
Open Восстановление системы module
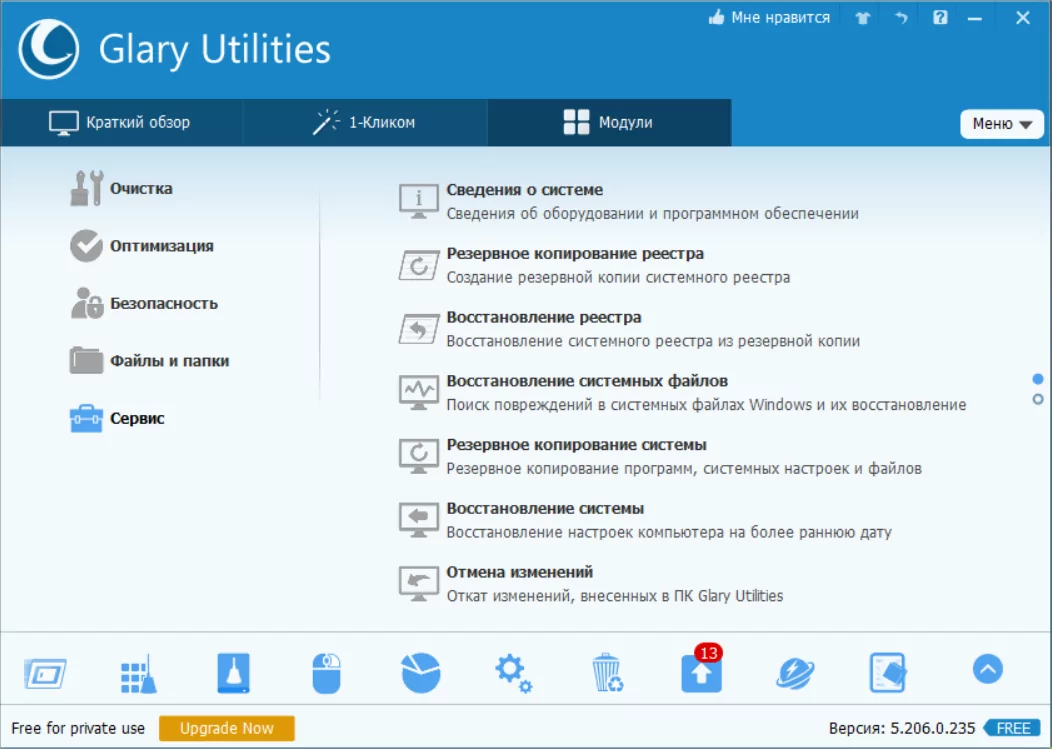645,520
